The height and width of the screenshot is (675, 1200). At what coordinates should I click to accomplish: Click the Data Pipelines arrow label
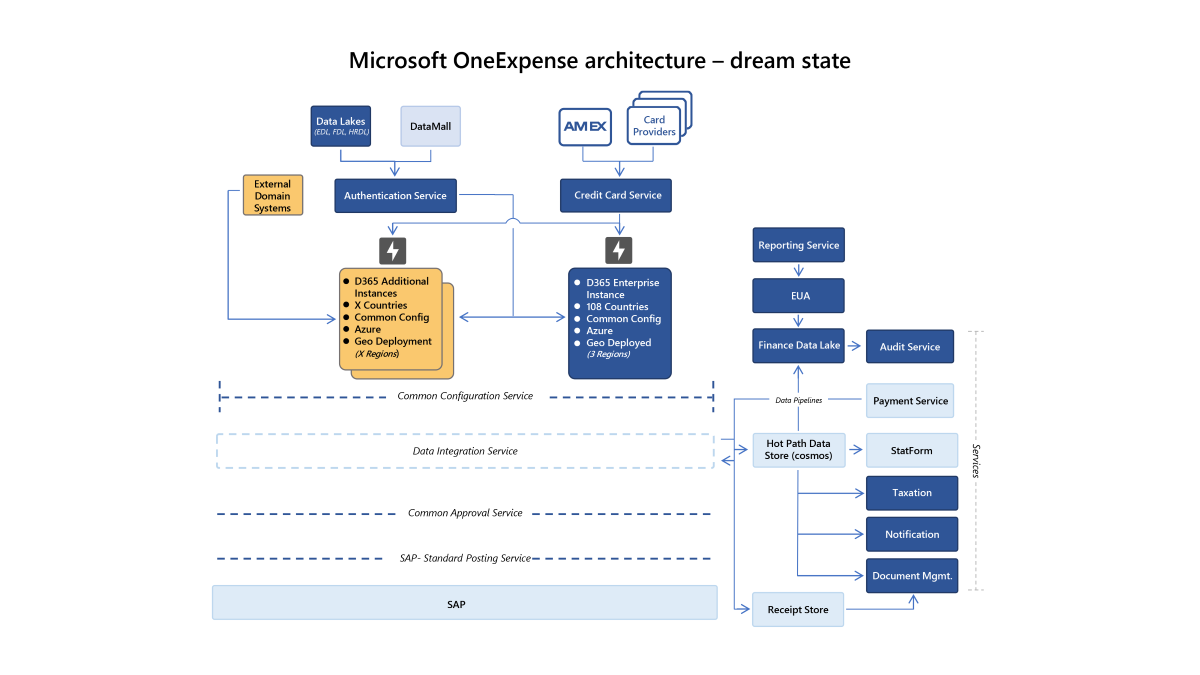(798, 399)
